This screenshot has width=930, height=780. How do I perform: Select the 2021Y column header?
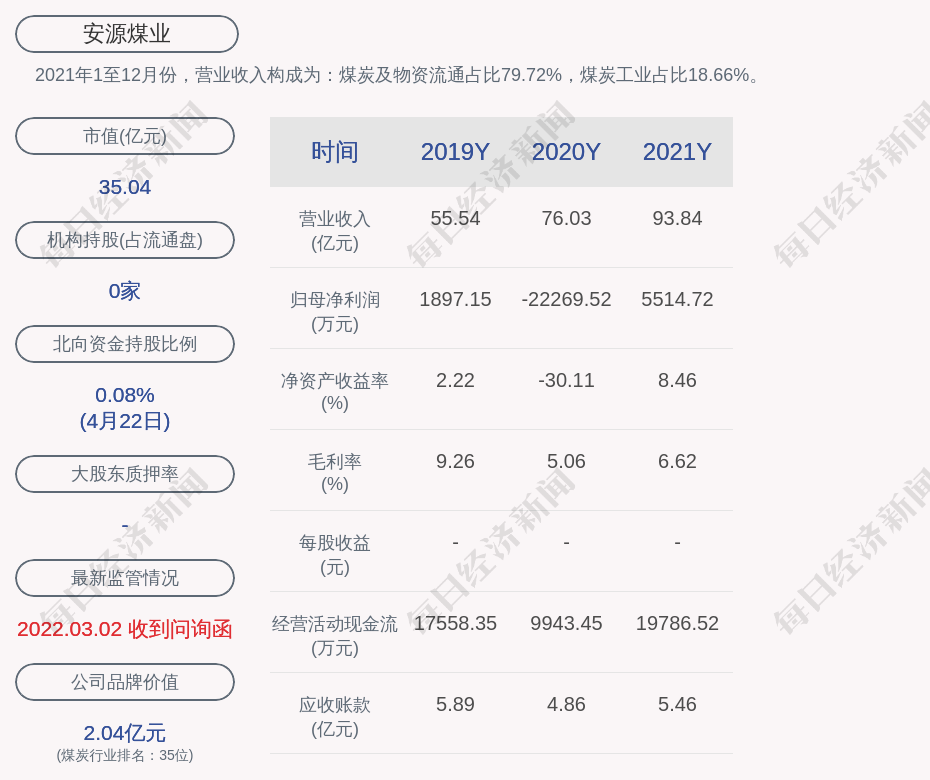click(x=677, y=152)
